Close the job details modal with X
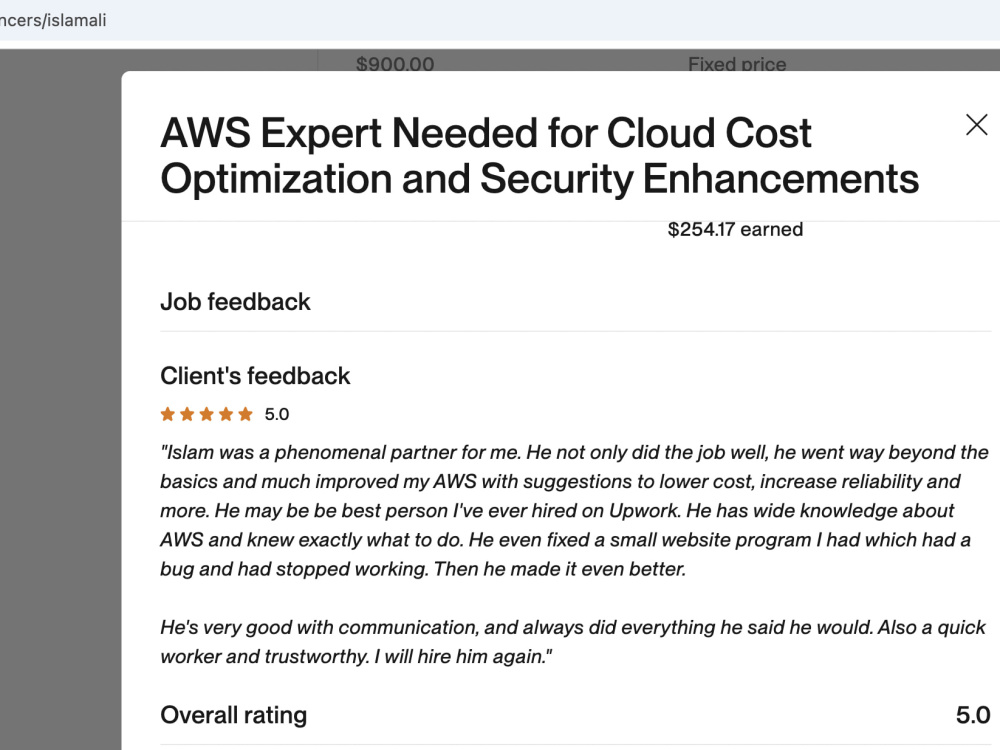The width and height of the screenshot is (1000, 750). (976, 125)
